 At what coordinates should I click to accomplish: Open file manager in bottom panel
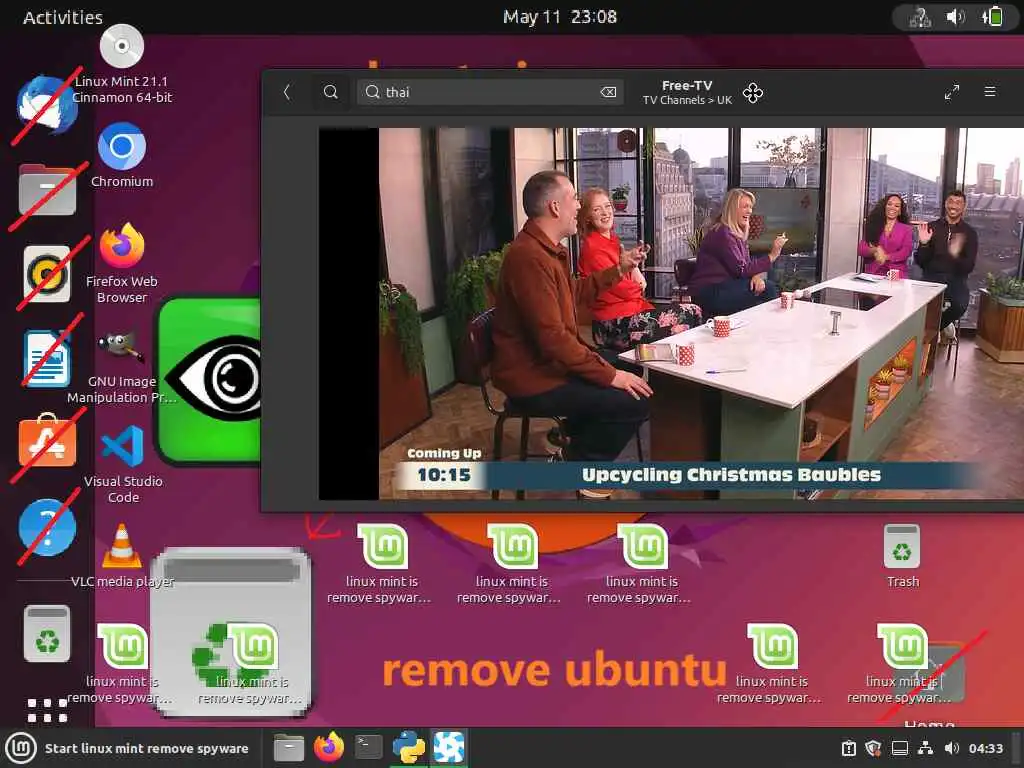point(289,748)
